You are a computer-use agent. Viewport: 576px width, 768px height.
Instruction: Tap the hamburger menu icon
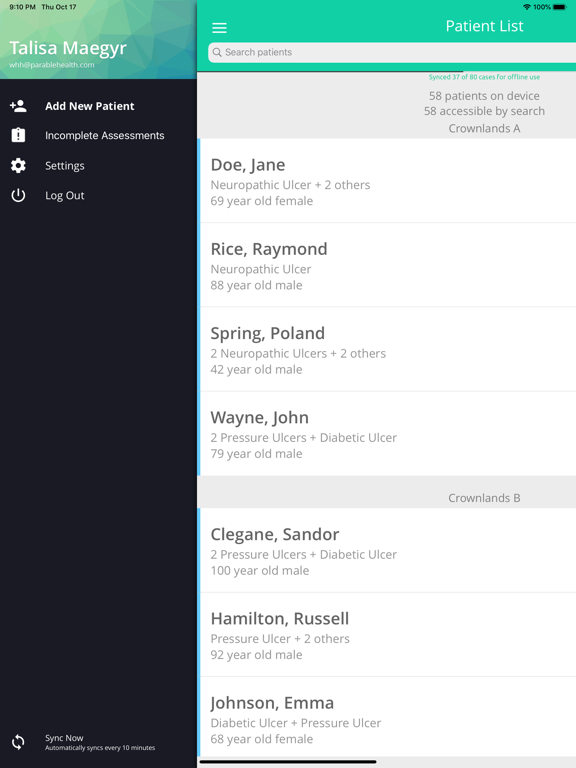tap(219, 27)
